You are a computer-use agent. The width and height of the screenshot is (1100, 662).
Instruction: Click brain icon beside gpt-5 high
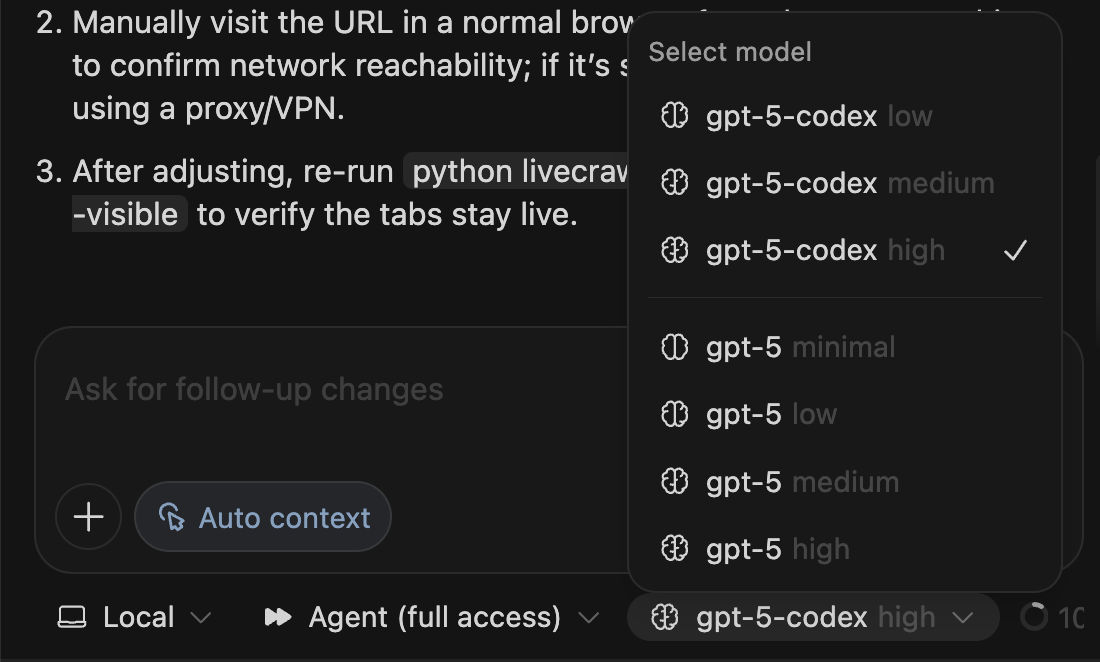[x=675, y=549]
